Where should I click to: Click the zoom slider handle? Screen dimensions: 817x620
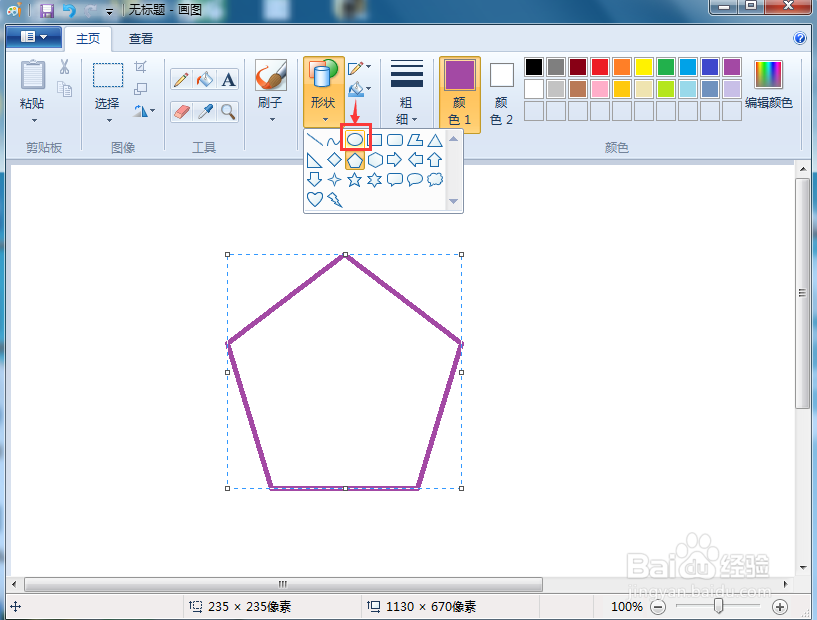click(x=719, y=606)
